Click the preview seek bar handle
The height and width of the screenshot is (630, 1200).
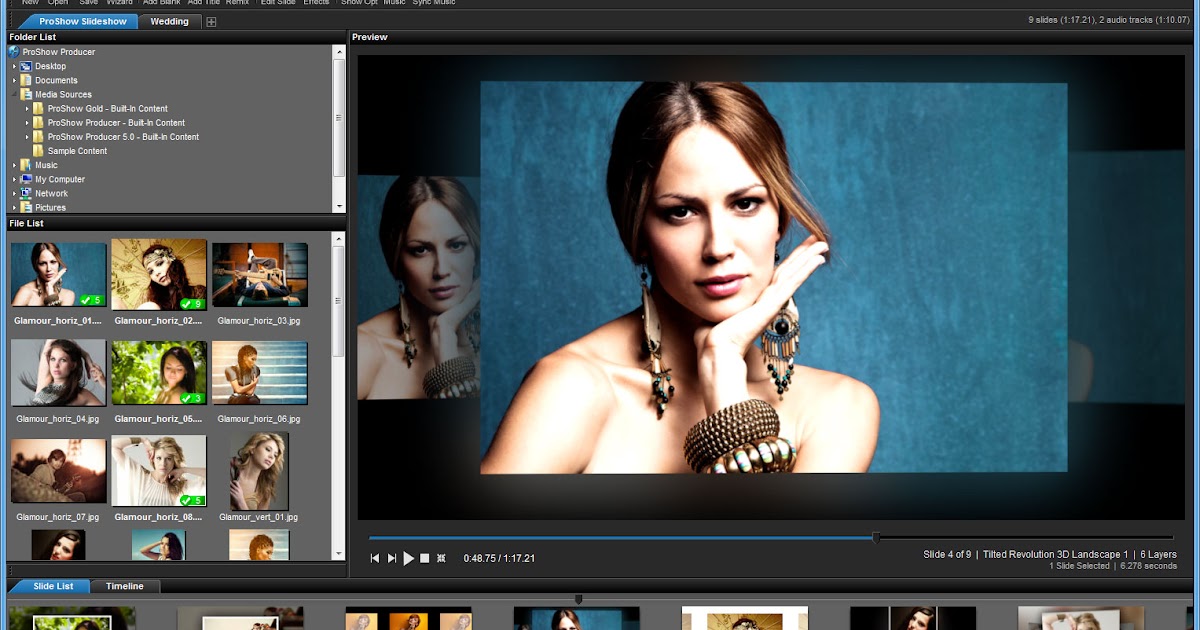point(876,538)
